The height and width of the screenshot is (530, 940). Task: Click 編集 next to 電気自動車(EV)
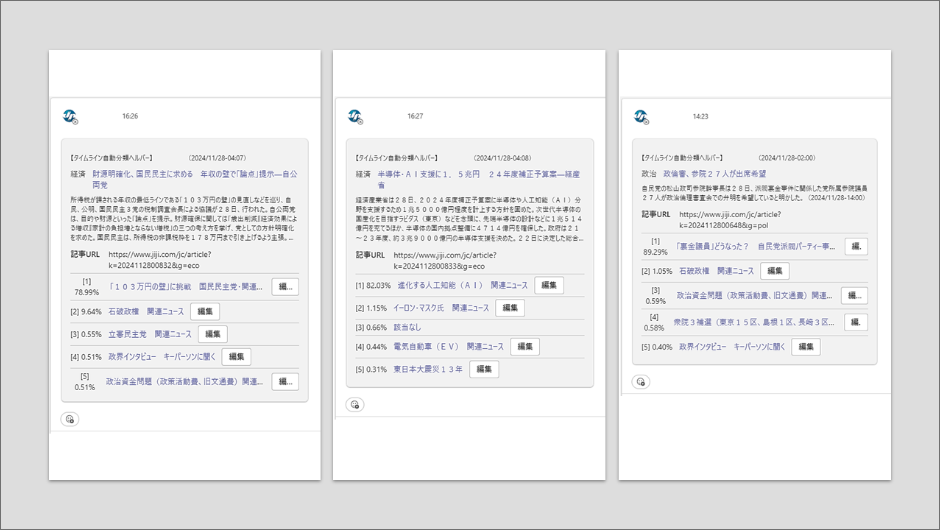click(x=525, y=347)
